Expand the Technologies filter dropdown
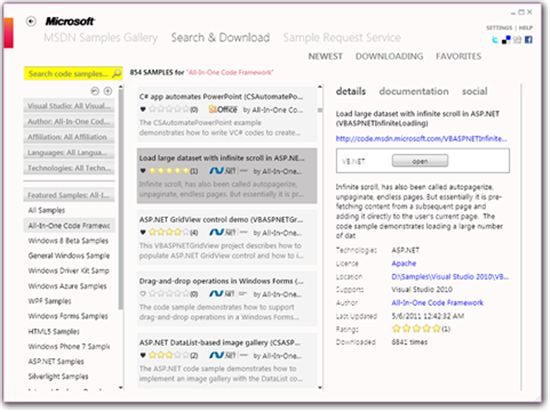The image size is (550, 412). pos(69,168)
